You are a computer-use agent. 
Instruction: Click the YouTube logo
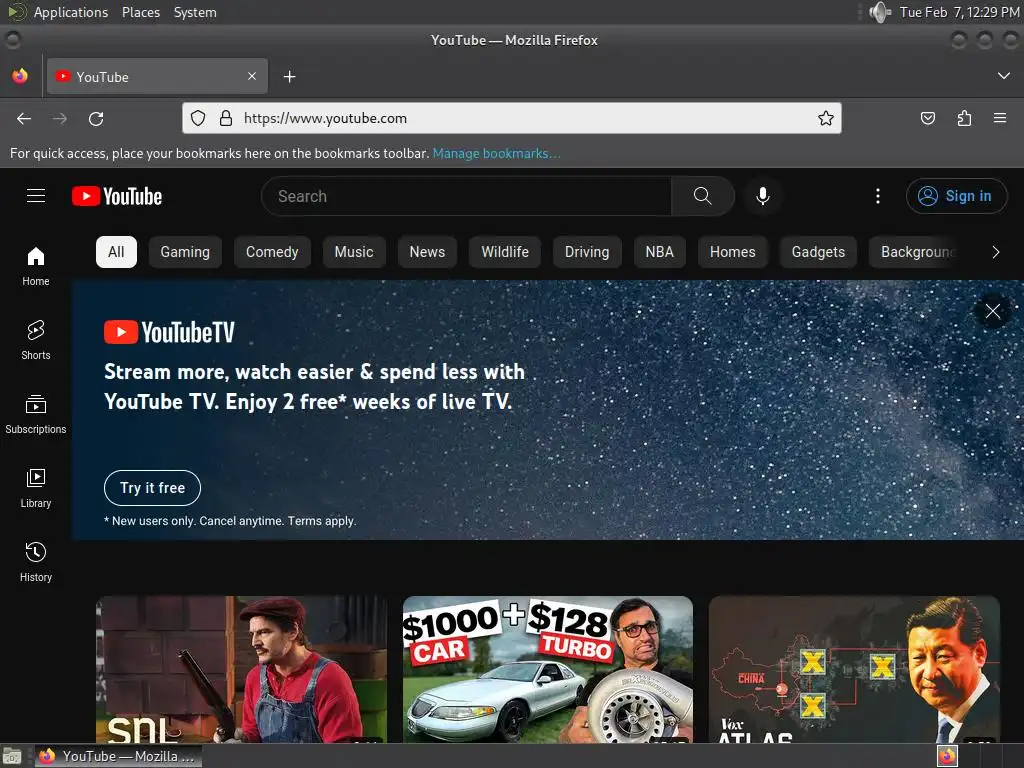(117, 196)
